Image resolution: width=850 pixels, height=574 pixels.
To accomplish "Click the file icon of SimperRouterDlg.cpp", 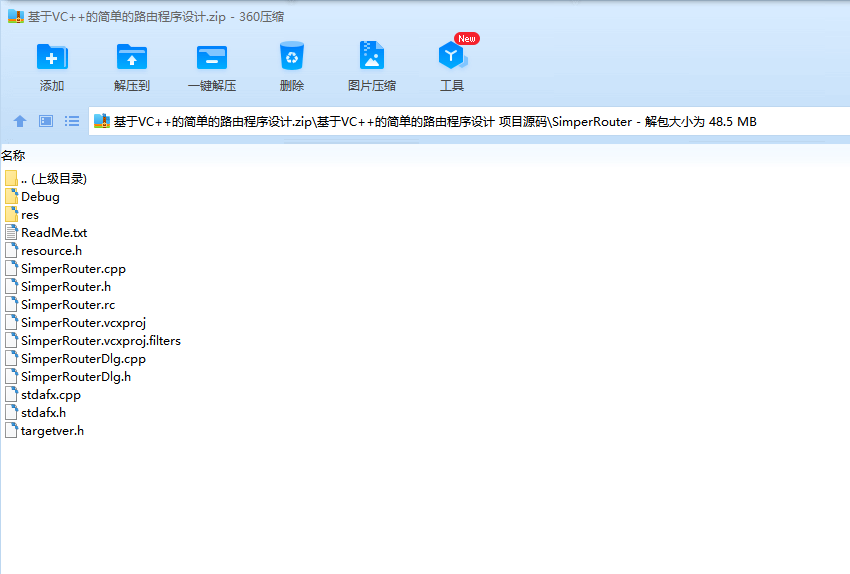I will click(11, 358).
